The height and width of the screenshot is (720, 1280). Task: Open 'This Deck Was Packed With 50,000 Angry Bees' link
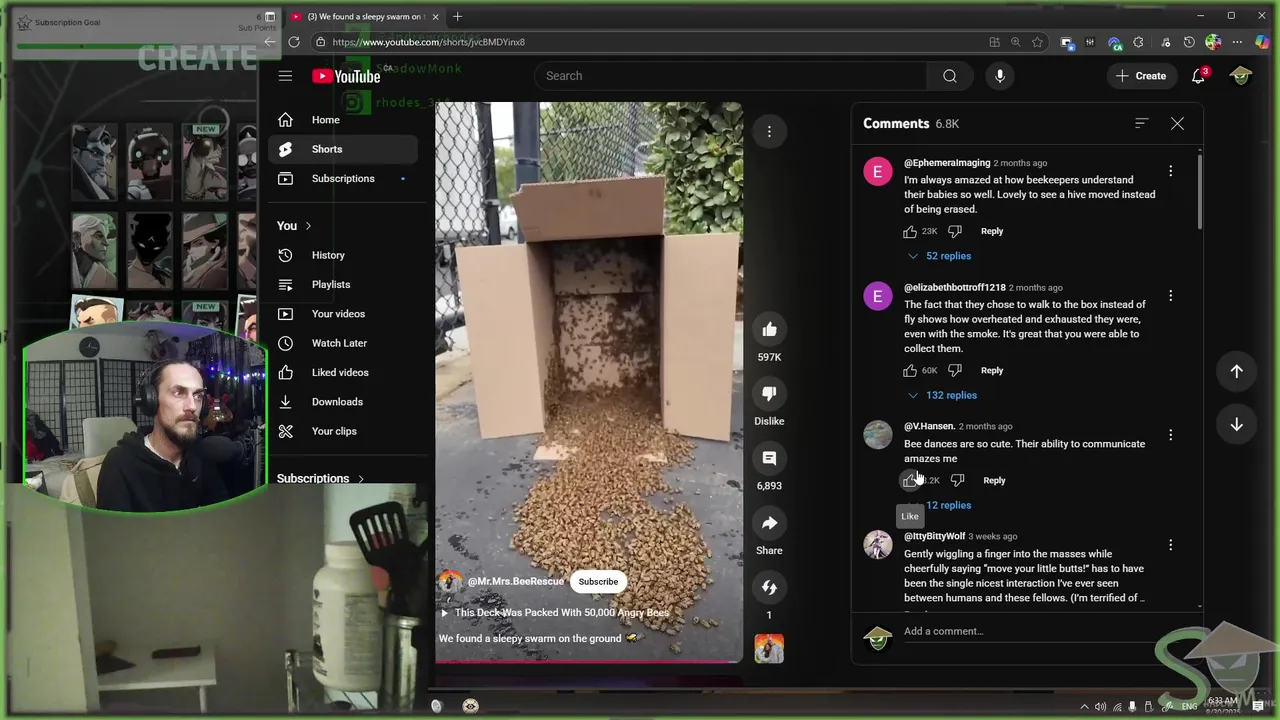pos(555,613)
